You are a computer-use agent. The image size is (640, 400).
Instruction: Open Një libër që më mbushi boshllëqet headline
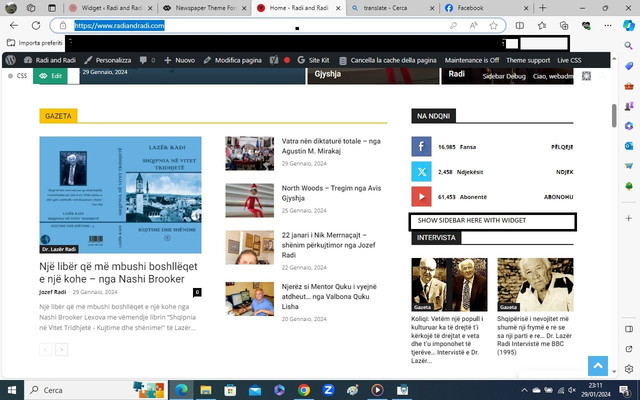pyautogui.click(x=118, y=273)
